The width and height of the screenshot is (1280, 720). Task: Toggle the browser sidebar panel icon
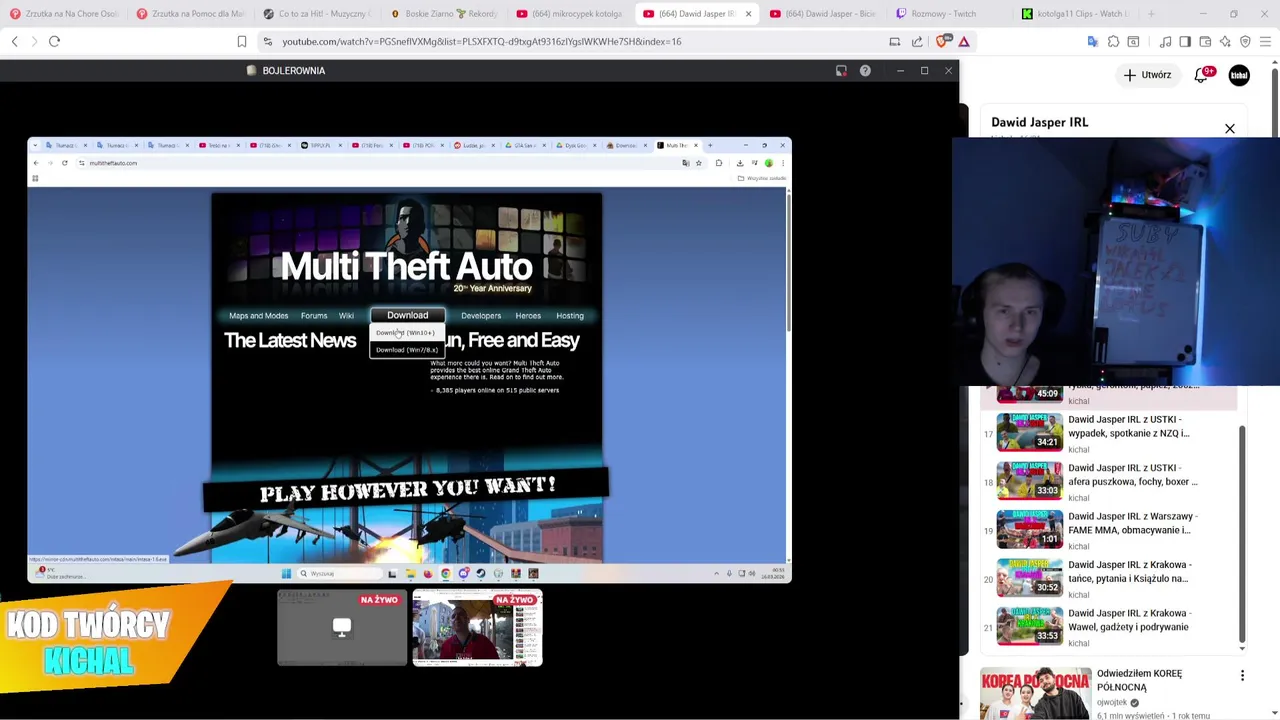click(1185, 41)
